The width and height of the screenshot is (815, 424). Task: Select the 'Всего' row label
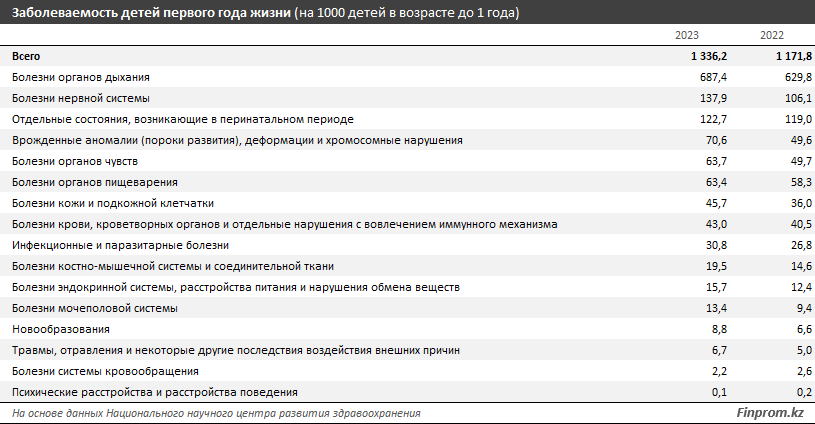(26, 56)
